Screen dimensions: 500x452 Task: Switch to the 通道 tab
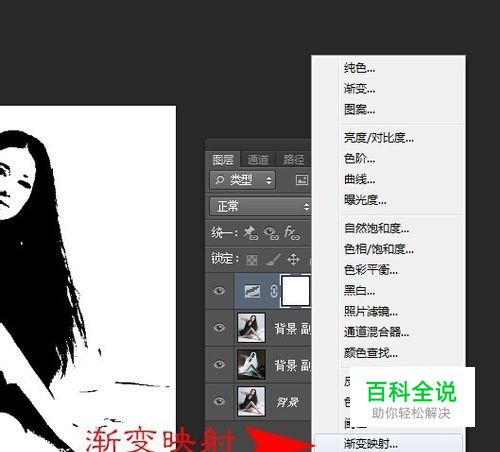[258, 160]
